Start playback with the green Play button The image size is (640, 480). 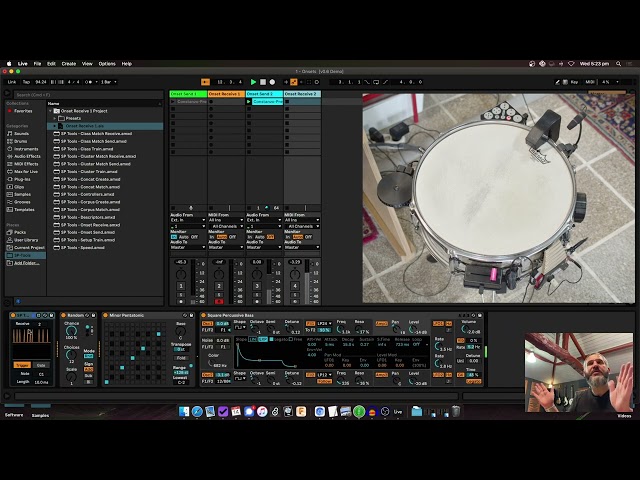coord(253,82)
